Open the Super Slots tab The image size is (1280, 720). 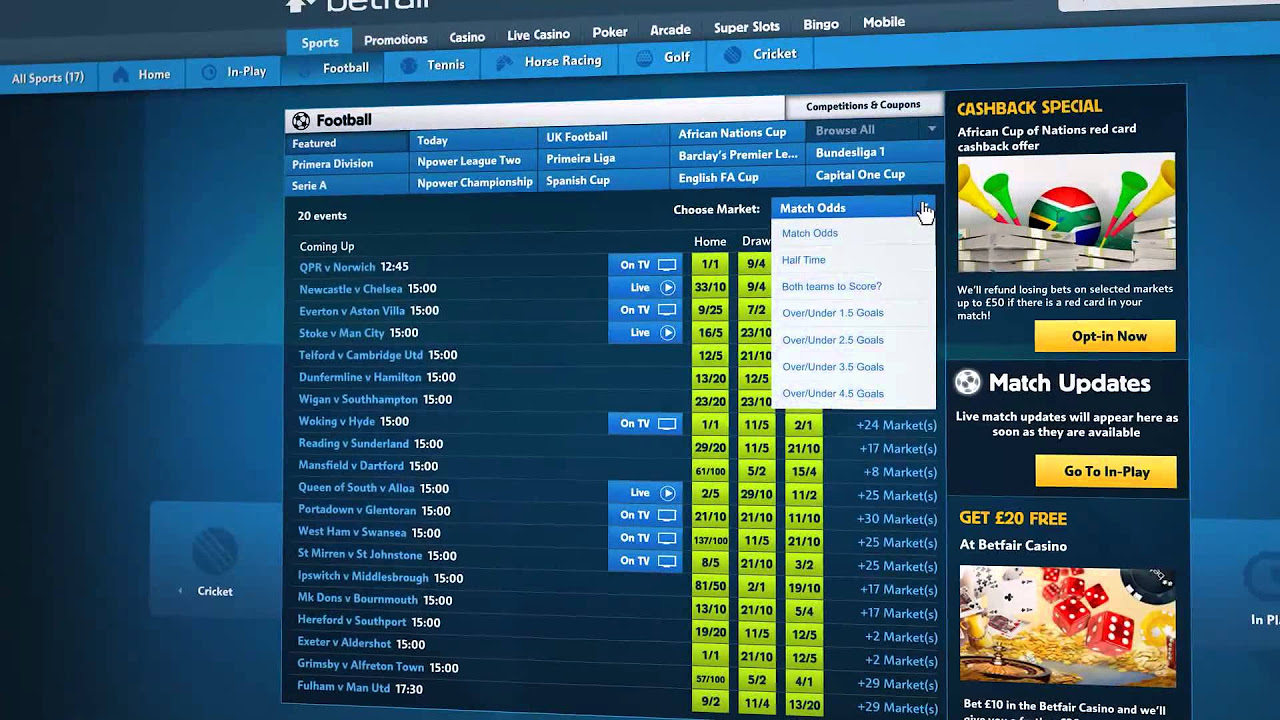pos(747,27)
